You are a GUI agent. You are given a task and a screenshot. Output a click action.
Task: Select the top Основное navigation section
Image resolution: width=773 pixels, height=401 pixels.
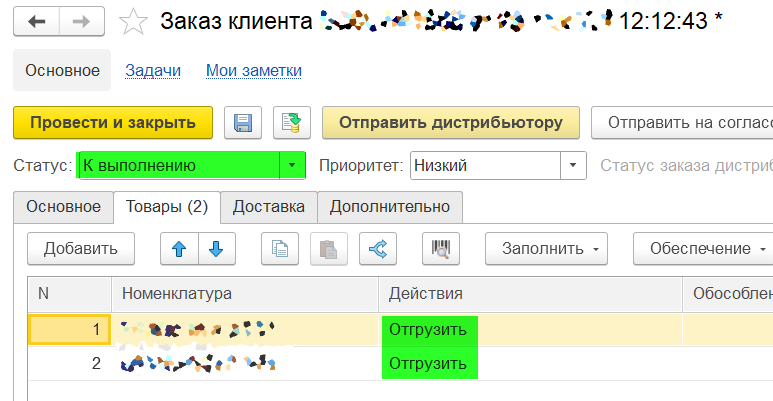pos(62,70)
